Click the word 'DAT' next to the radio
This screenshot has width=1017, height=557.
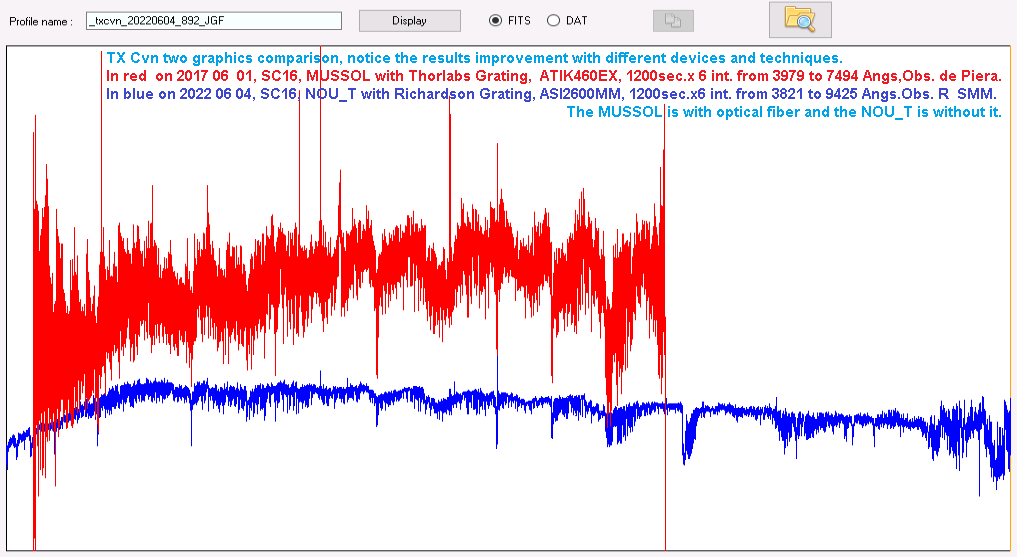577,21
